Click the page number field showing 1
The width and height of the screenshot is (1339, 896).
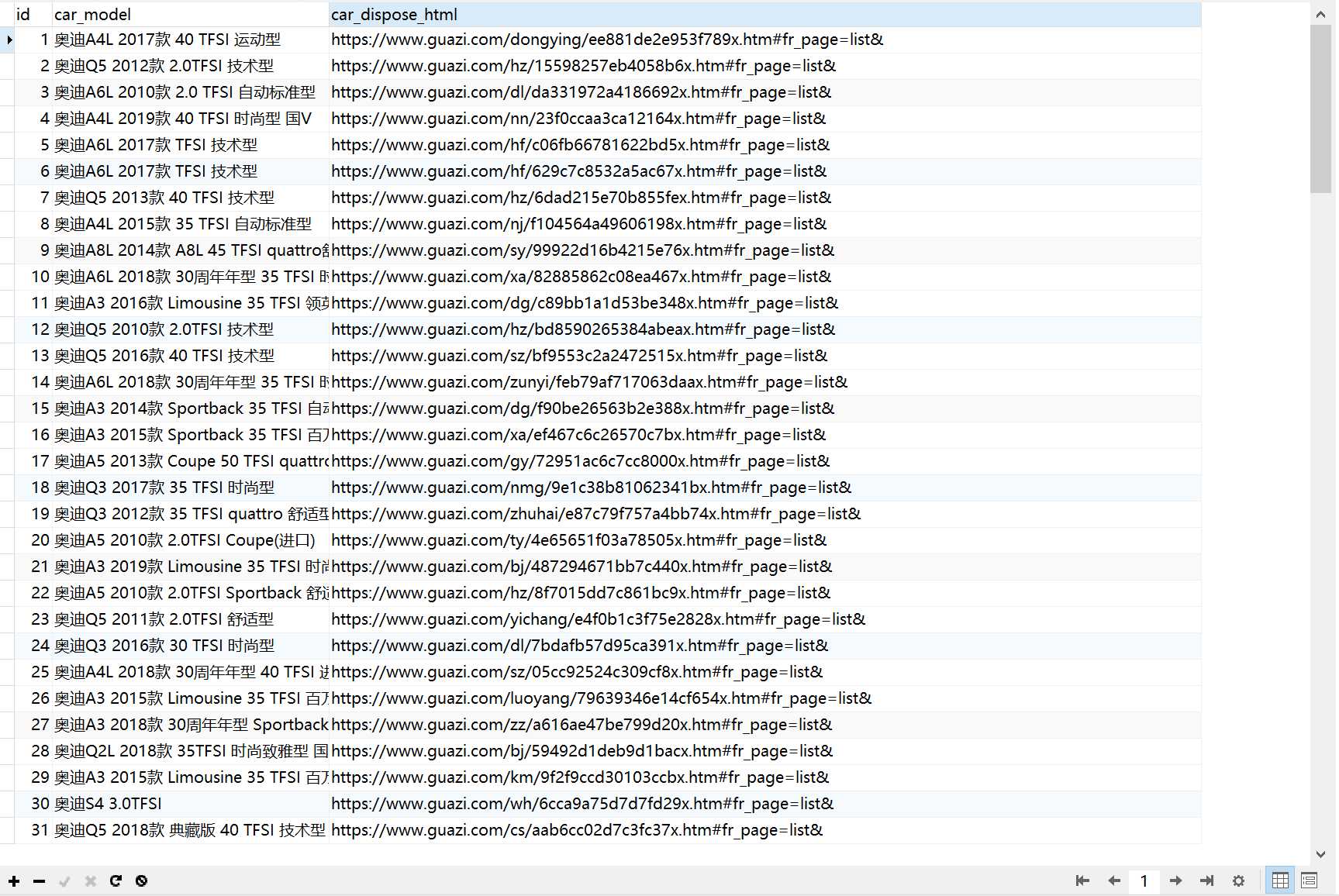pyautogui.click(x=1144, y=880)
